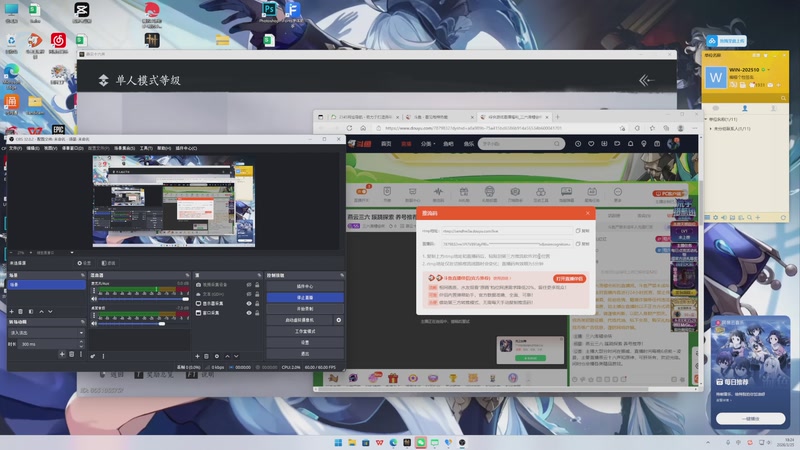Open the 文件(F) menu in OBS
The width and height of the screenshot is (800, 450).
[15, 148]
